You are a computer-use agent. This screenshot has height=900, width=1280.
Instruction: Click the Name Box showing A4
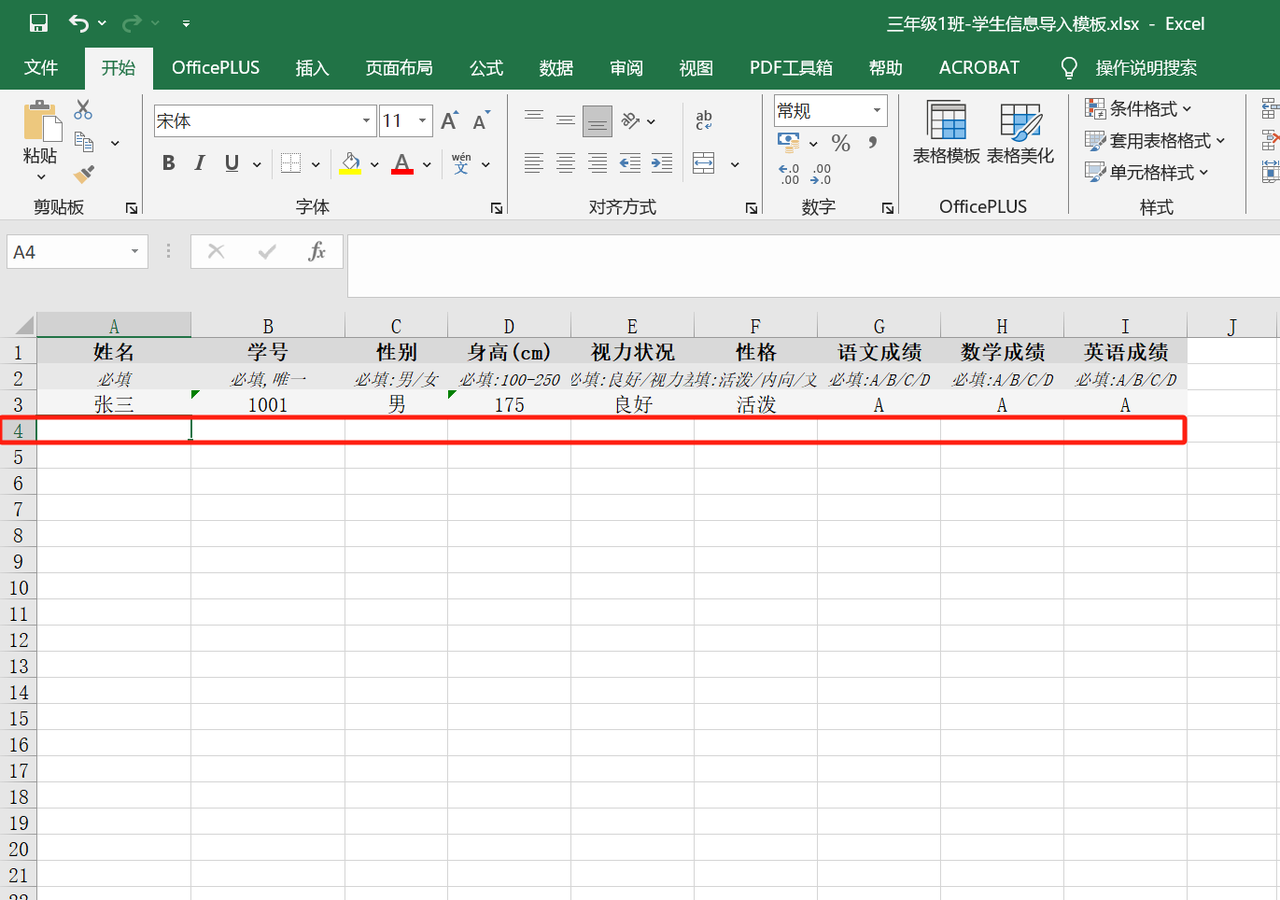65,251
